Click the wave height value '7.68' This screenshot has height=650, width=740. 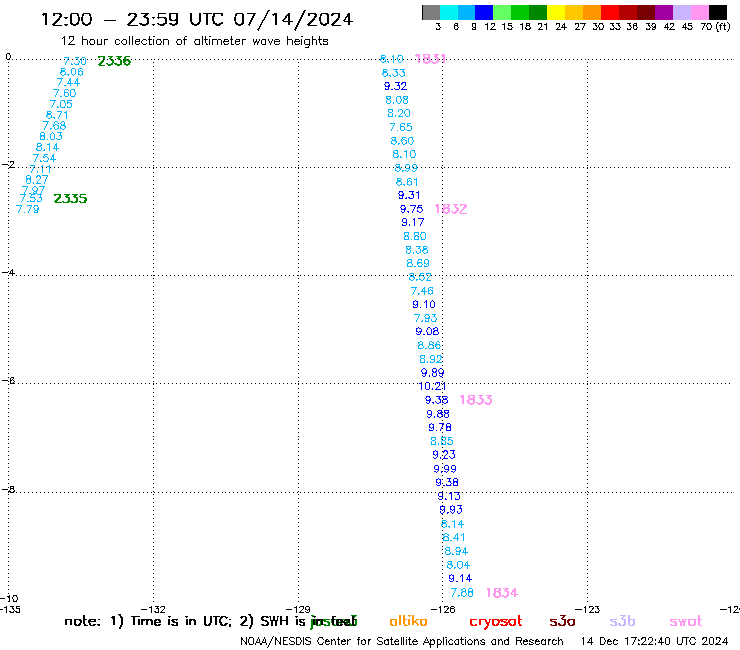coord(54,126)
